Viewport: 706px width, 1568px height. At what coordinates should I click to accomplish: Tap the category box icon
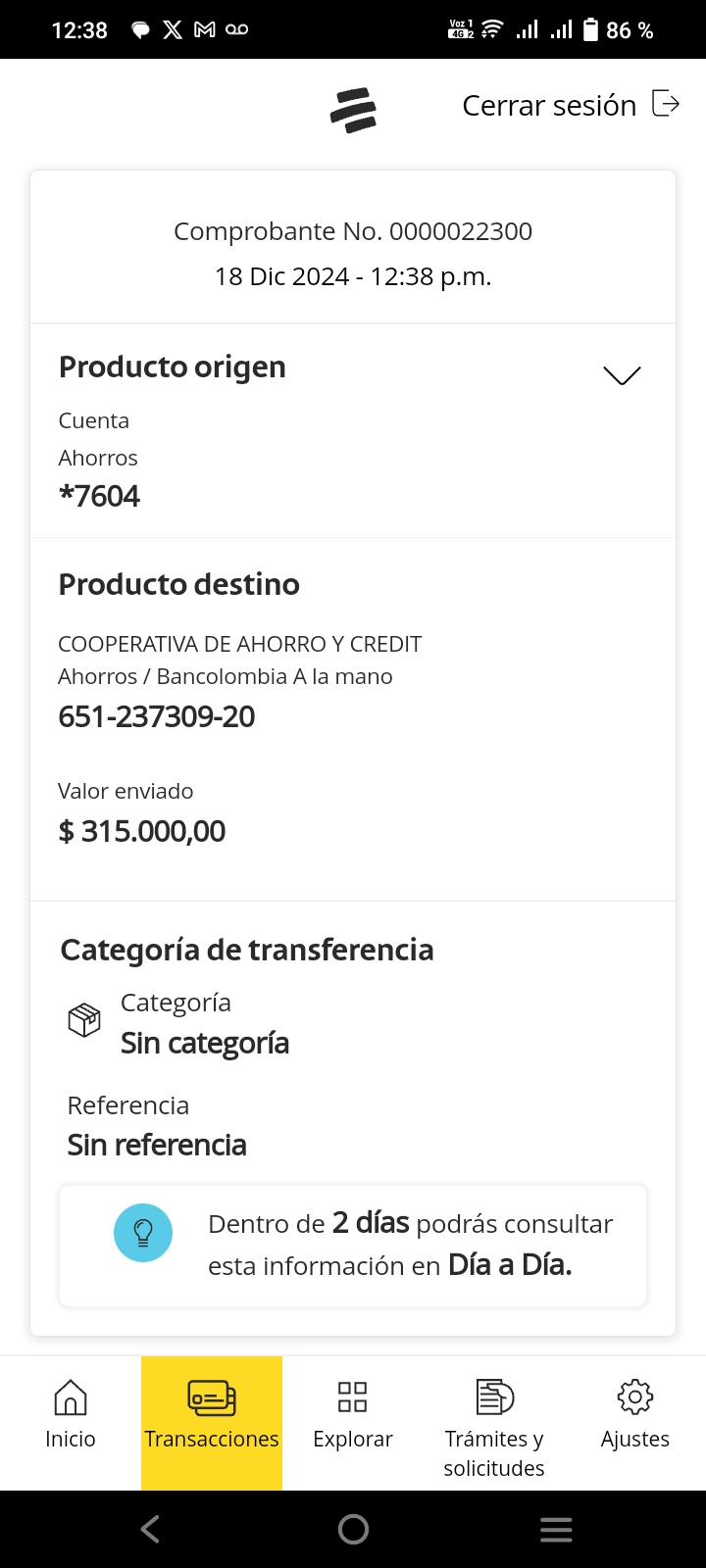84,1020
